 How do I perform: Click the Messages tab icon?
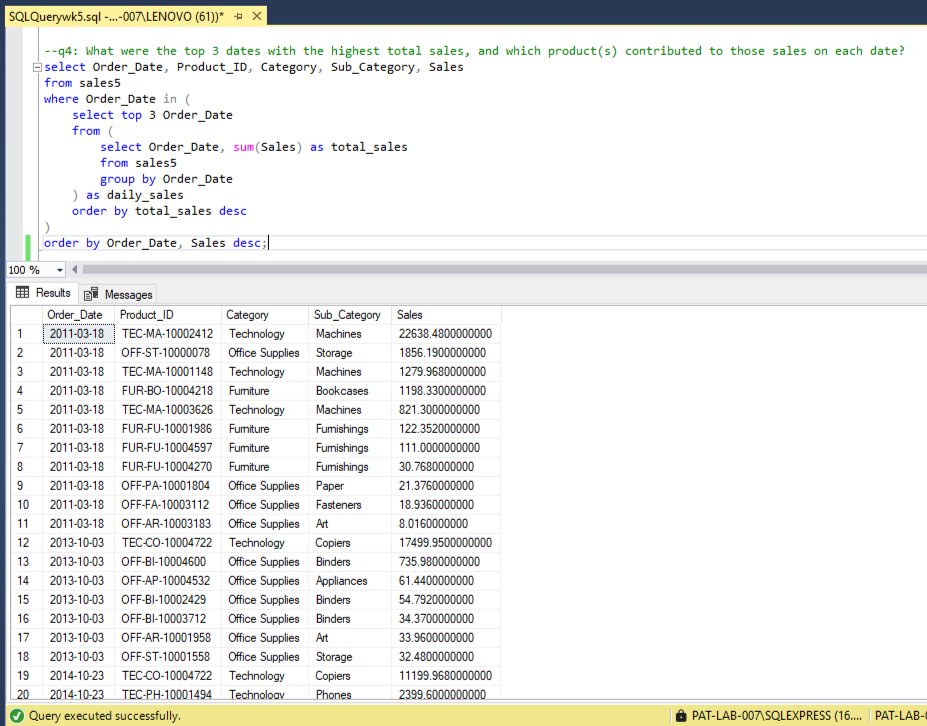(90, 294)
